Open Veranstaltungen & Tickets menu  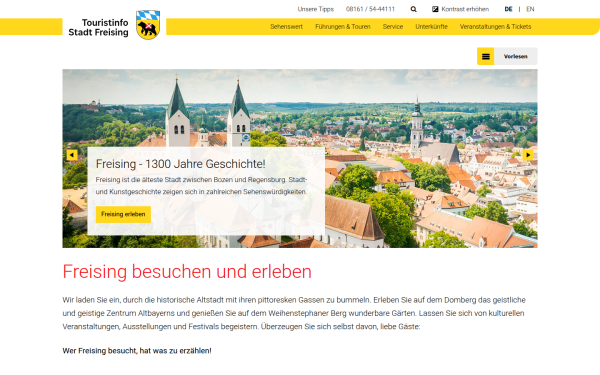495,27
